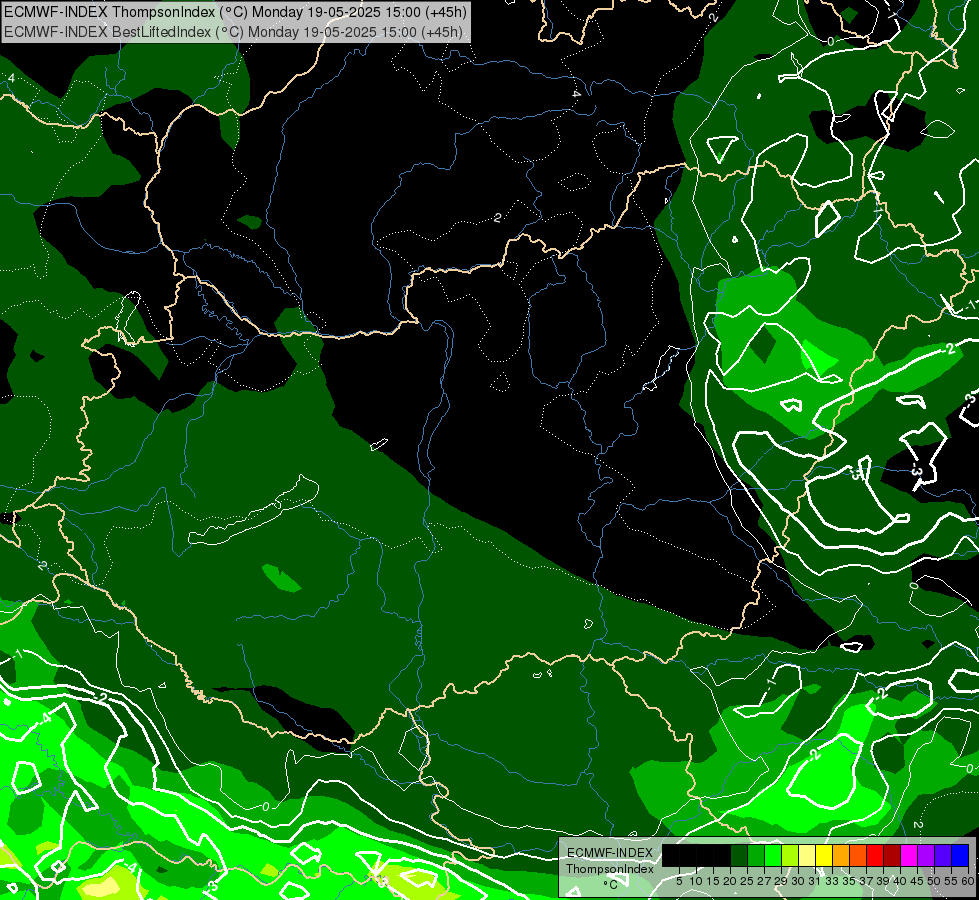The width and height of the screenshot is (979, 900).
Task: Click the ThompsonIndex title line at top
Action: (235, 12)
